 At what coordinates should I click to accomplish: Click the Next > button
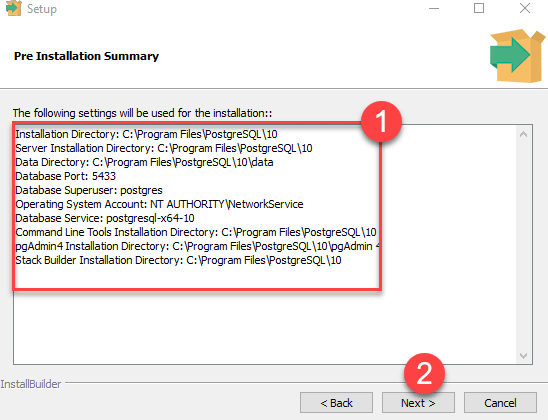pyautogui.click(x=418, y=403)
